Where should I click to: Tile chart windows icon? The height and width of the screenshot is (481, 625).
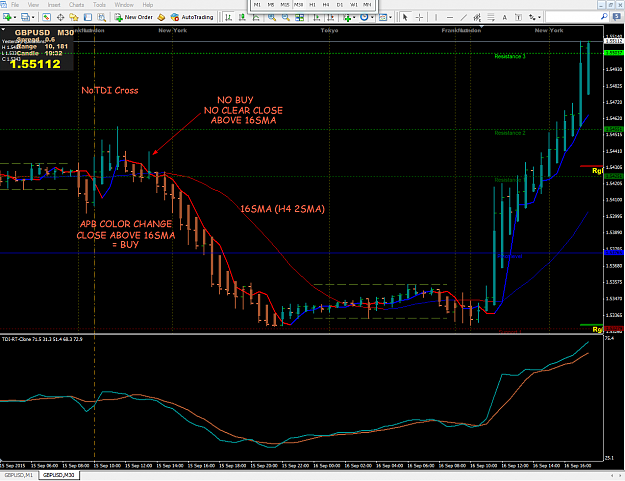coord(299,17)
